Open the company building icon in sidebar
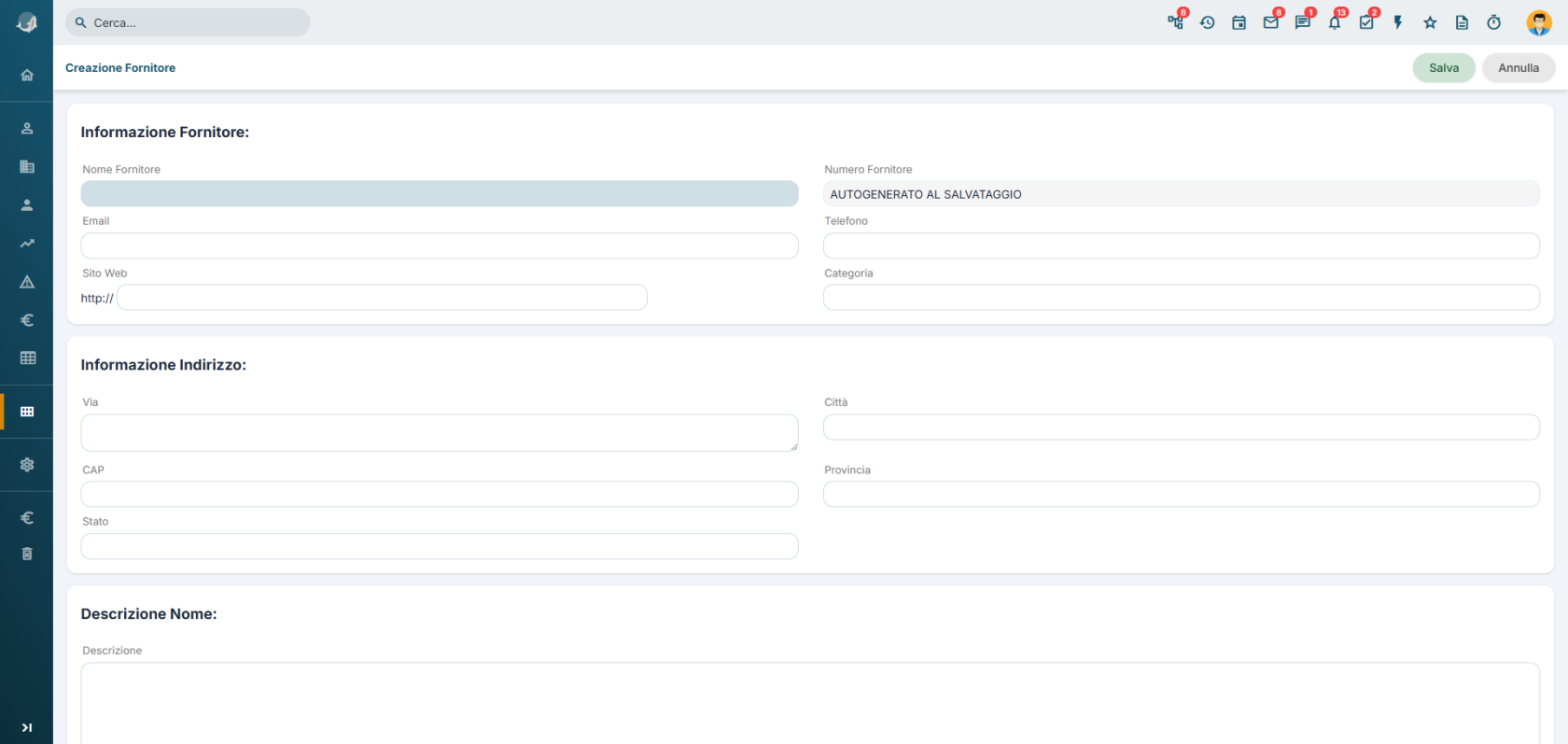The image size is (1568, 744). click(27, 166)
